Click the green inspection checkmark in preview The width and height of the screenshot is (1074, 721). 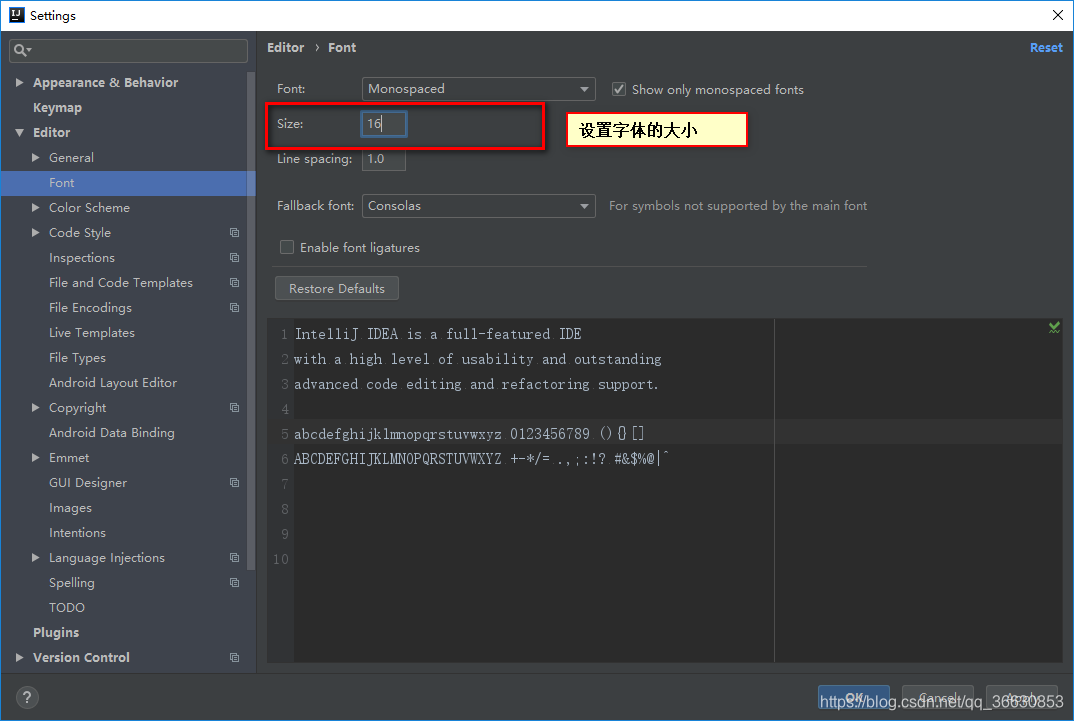pos(1054,328)
